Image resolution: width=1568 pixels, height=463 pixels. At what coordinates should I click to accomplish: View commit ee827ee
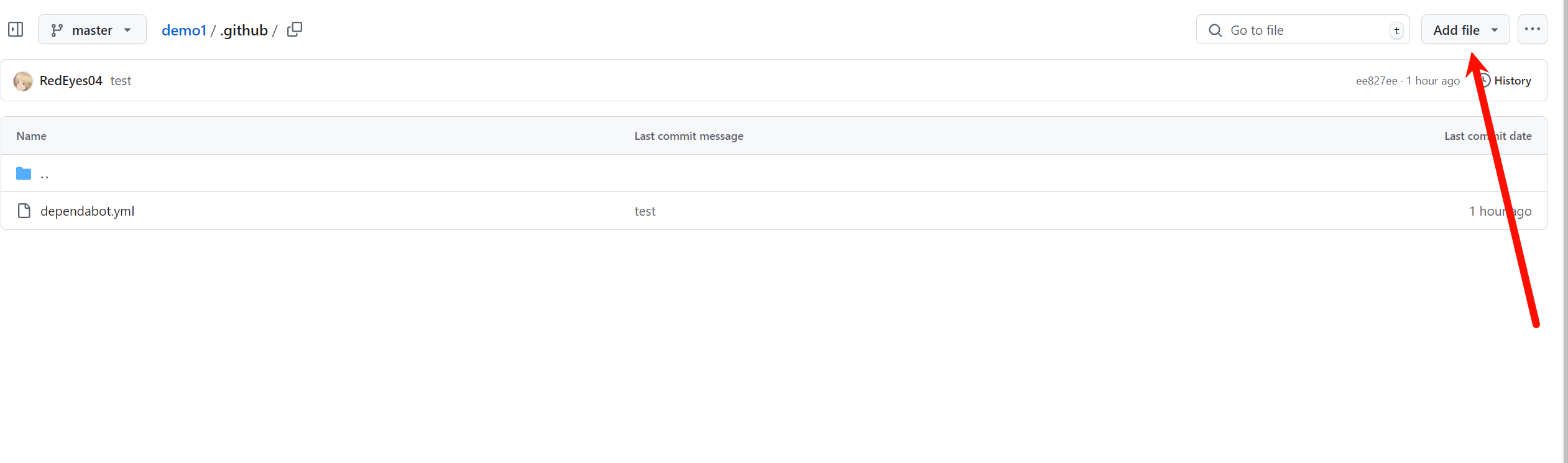1376,81
